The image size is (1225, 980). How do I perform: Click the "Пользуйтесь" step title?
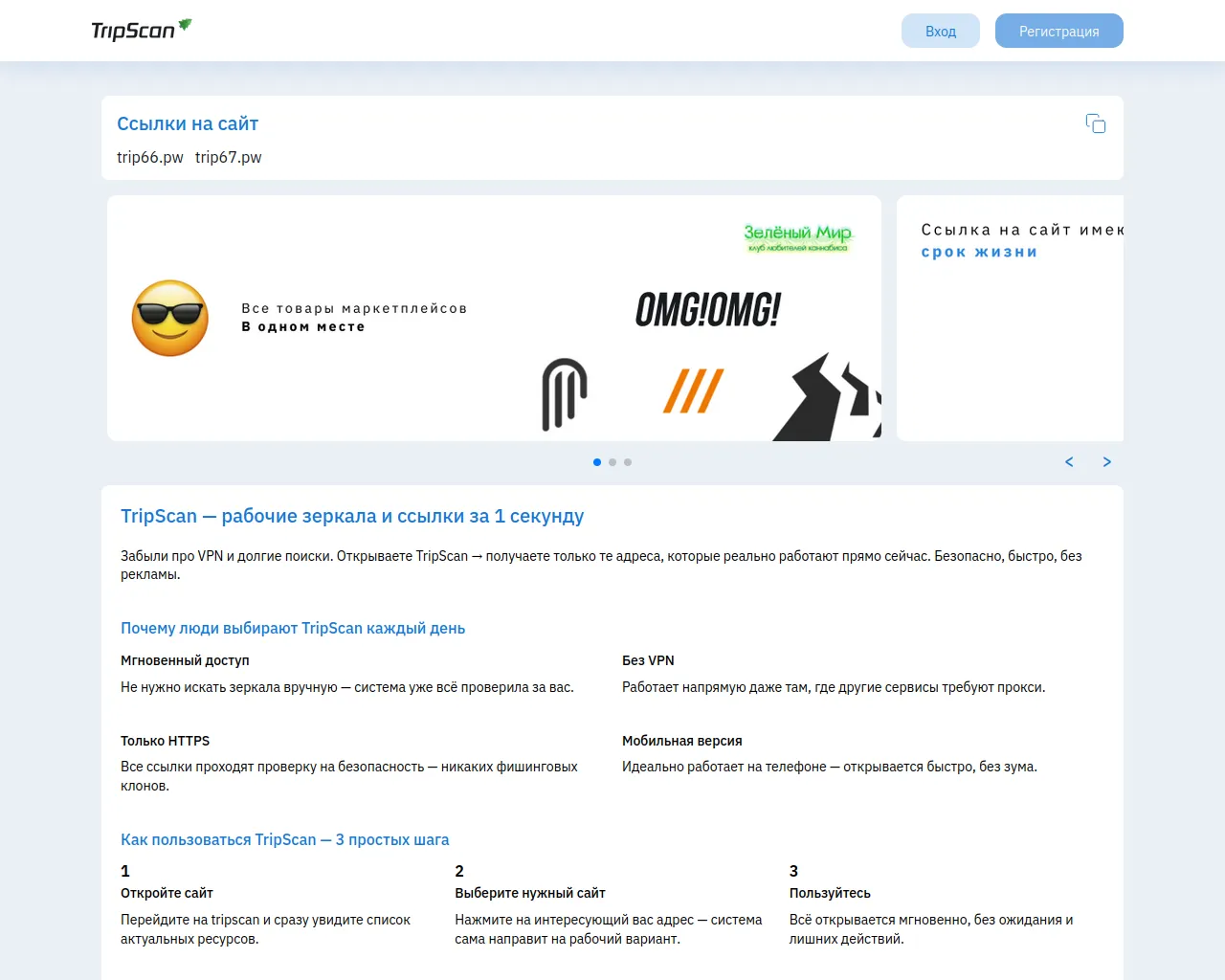(830, 893)
